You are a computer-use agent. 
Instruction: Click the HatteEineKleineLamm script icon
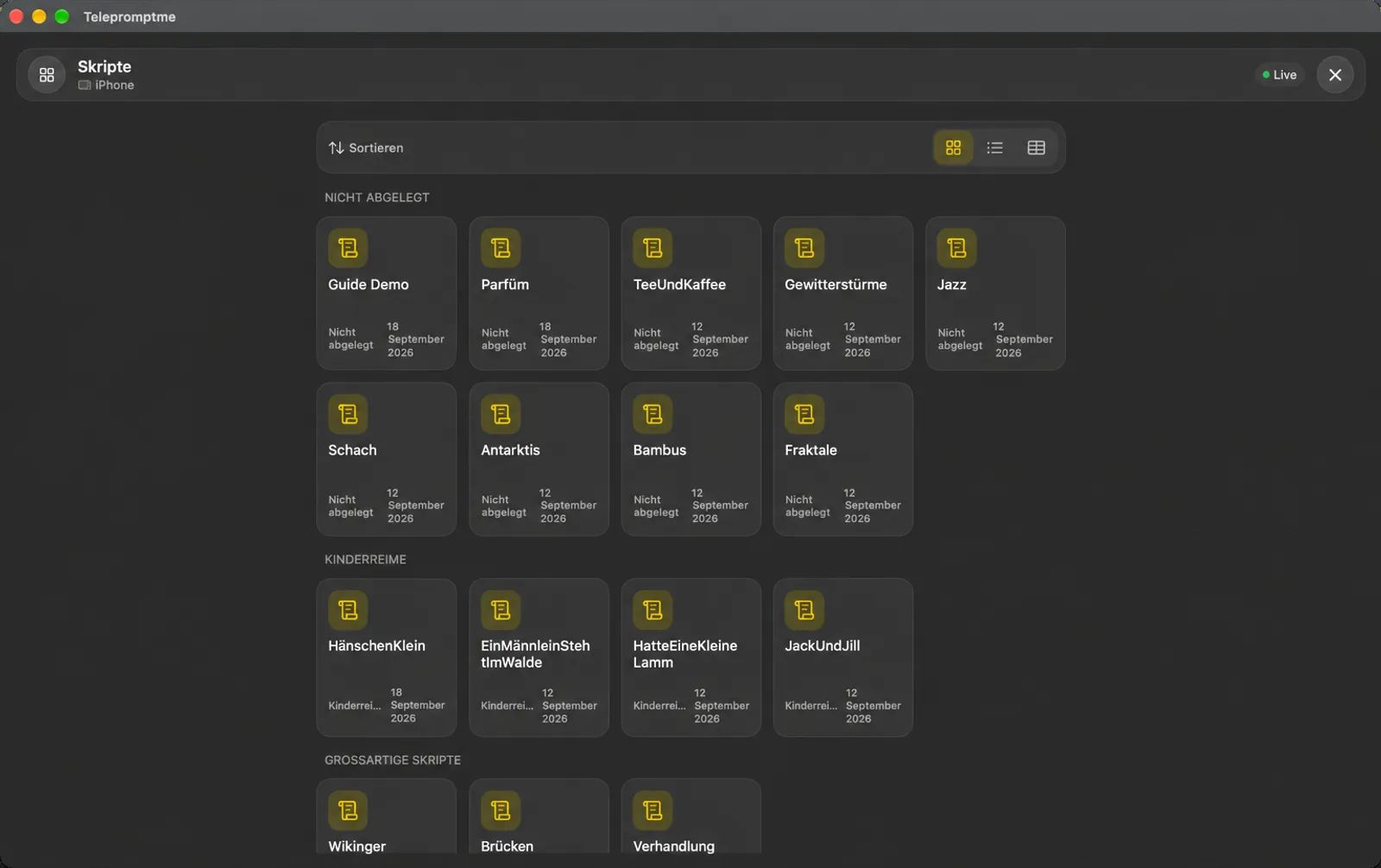tap(653, 610)
